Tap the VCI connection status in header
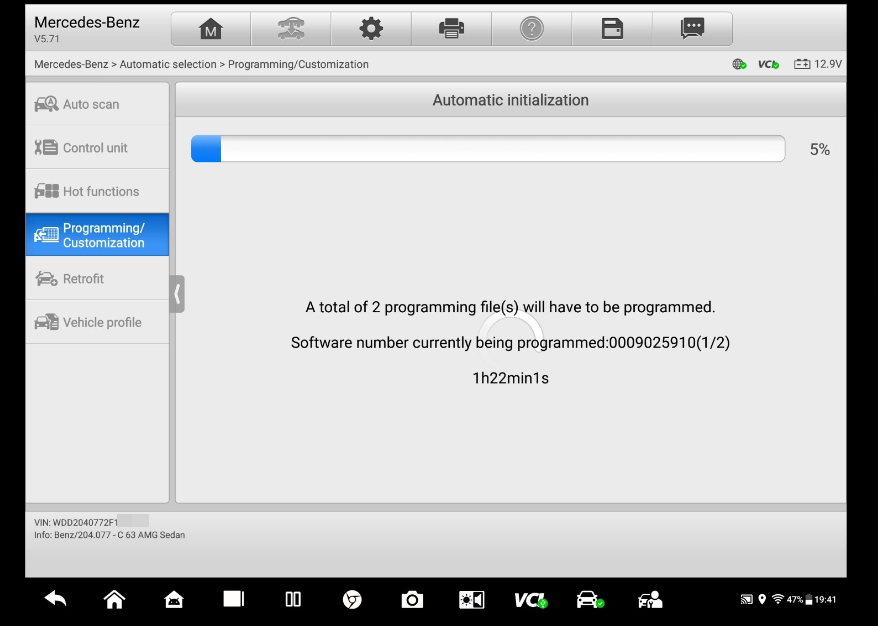The width and height of the screenshot is (880, 626). [x=768, y=65]
